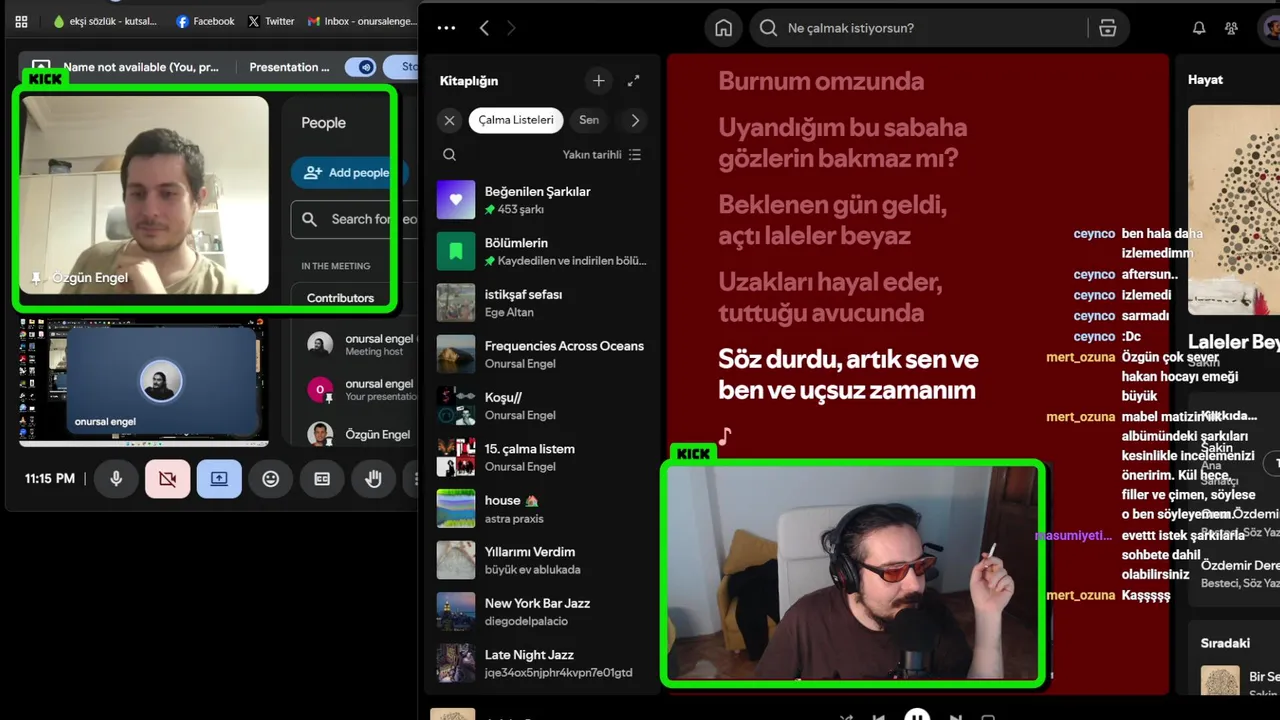The width and height of the screenshot is (1280, 720).
Task: Open Browse icon in Spotify search bar
Action: 1107,28
